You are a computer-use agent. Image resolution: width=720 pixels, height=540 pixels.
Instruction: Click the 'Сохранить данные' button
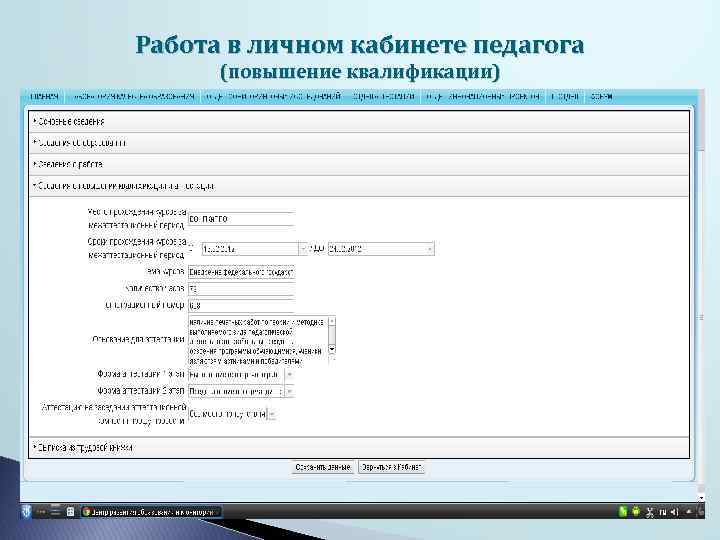pos(323,467)
